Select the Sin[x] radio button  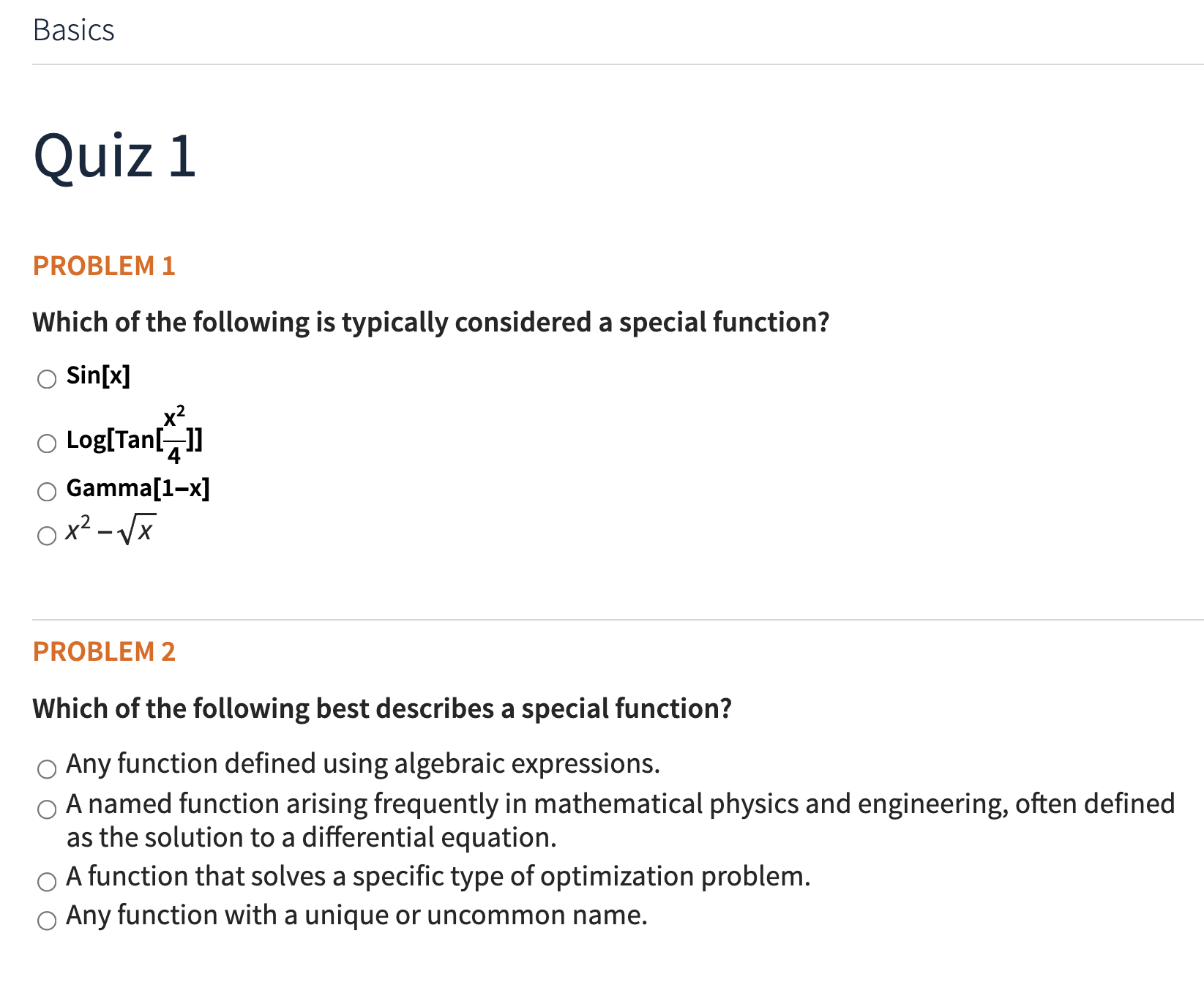click(x=47, y=378)
